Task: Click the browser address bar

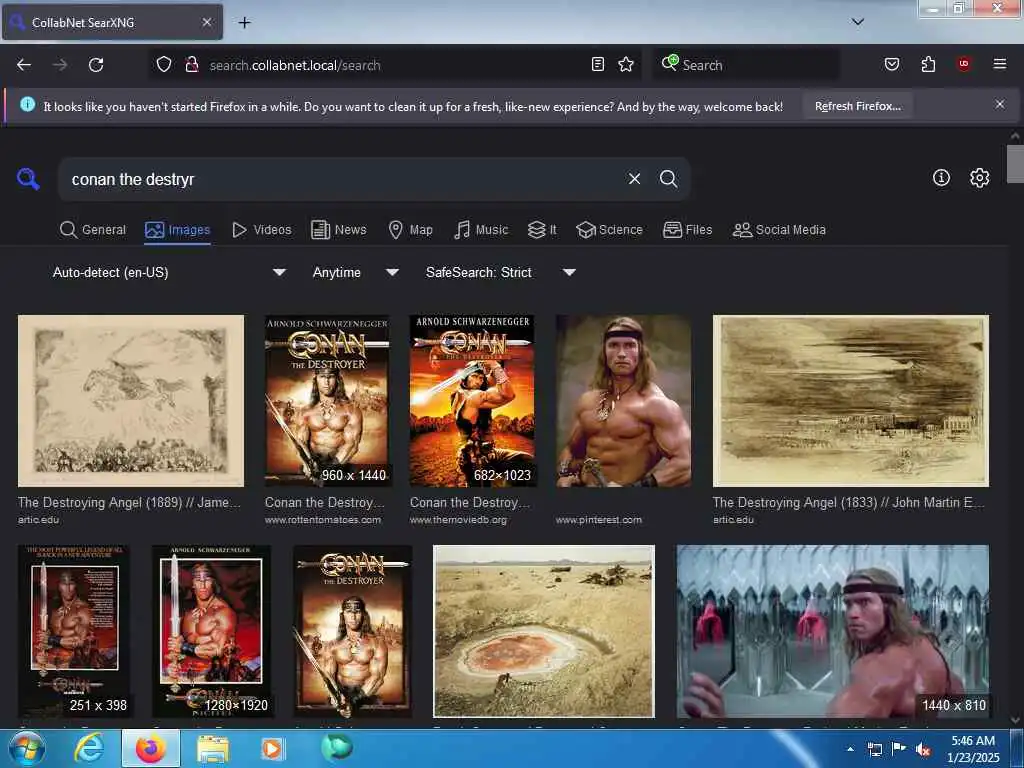Action: coord(395,65)
